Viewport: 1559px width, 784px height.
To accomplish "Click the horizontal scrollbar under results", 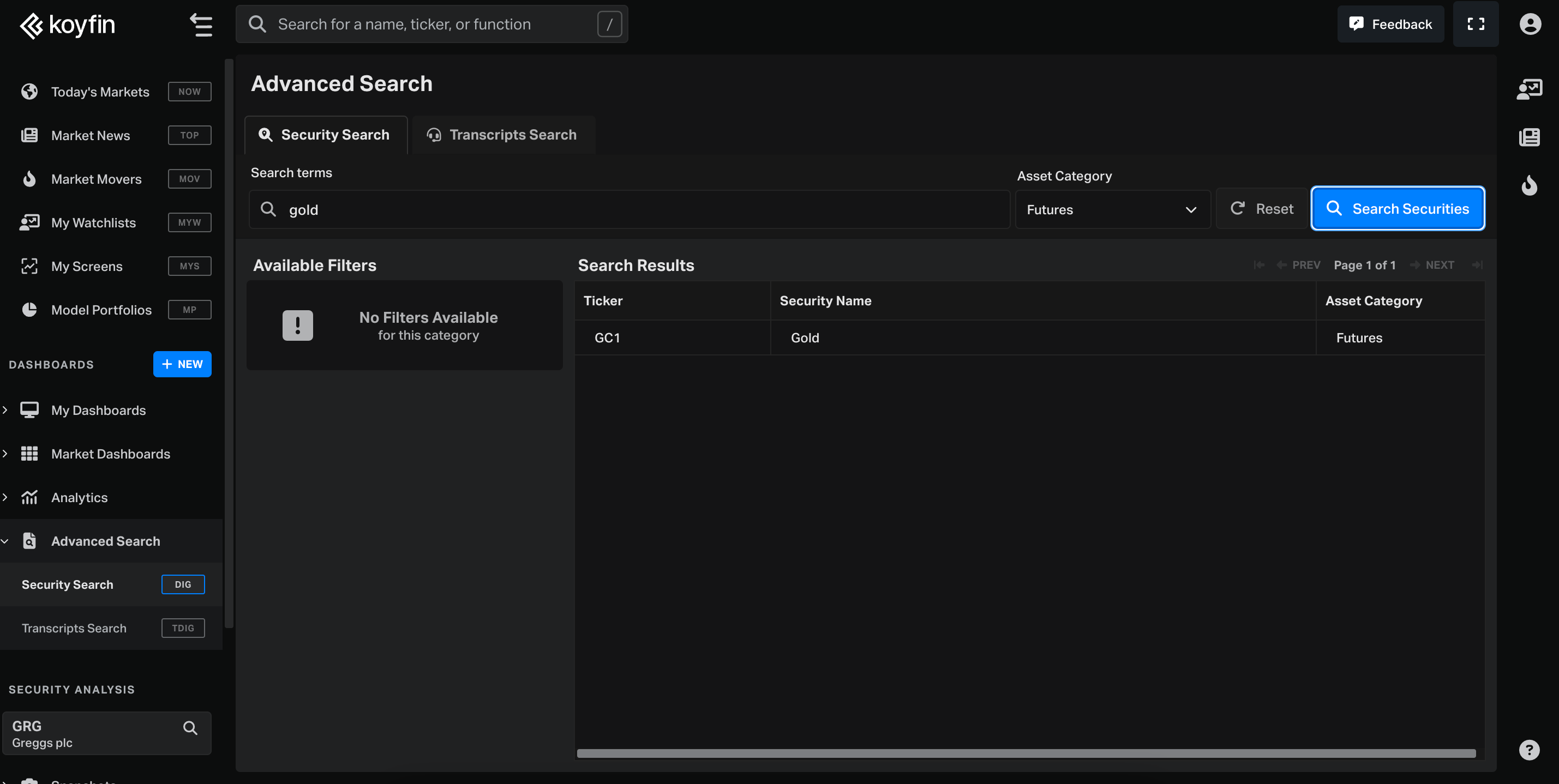I will tap(1026, 753).
